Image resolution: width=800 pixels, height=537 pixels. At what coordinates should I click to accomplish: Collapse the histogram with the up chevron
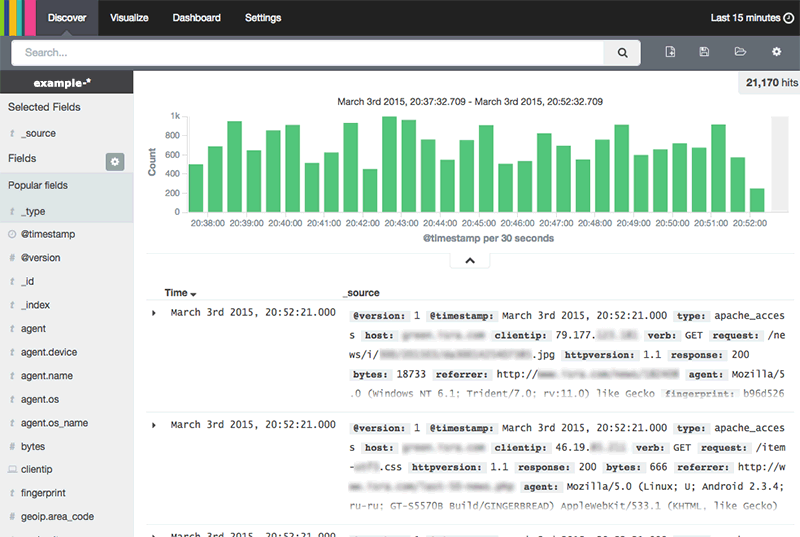[470, 261]
